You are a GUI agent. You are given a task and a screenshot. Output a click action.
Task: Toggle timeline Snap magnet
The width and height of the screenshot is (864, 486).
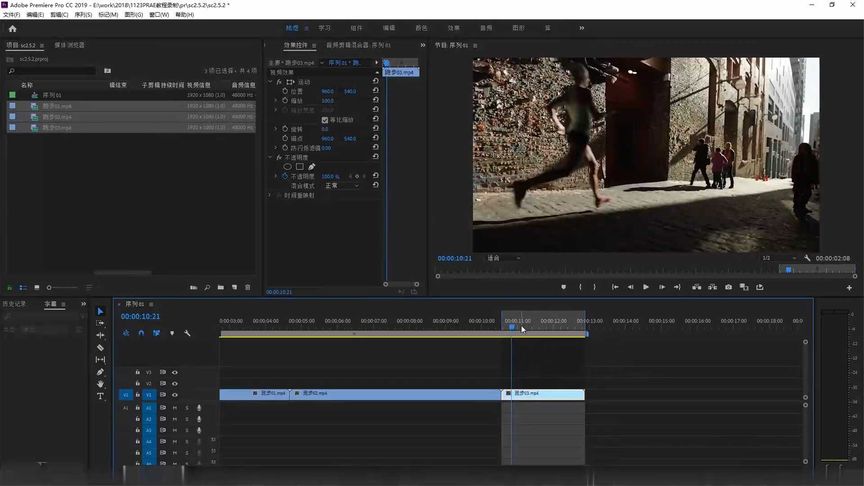point(141,333)
